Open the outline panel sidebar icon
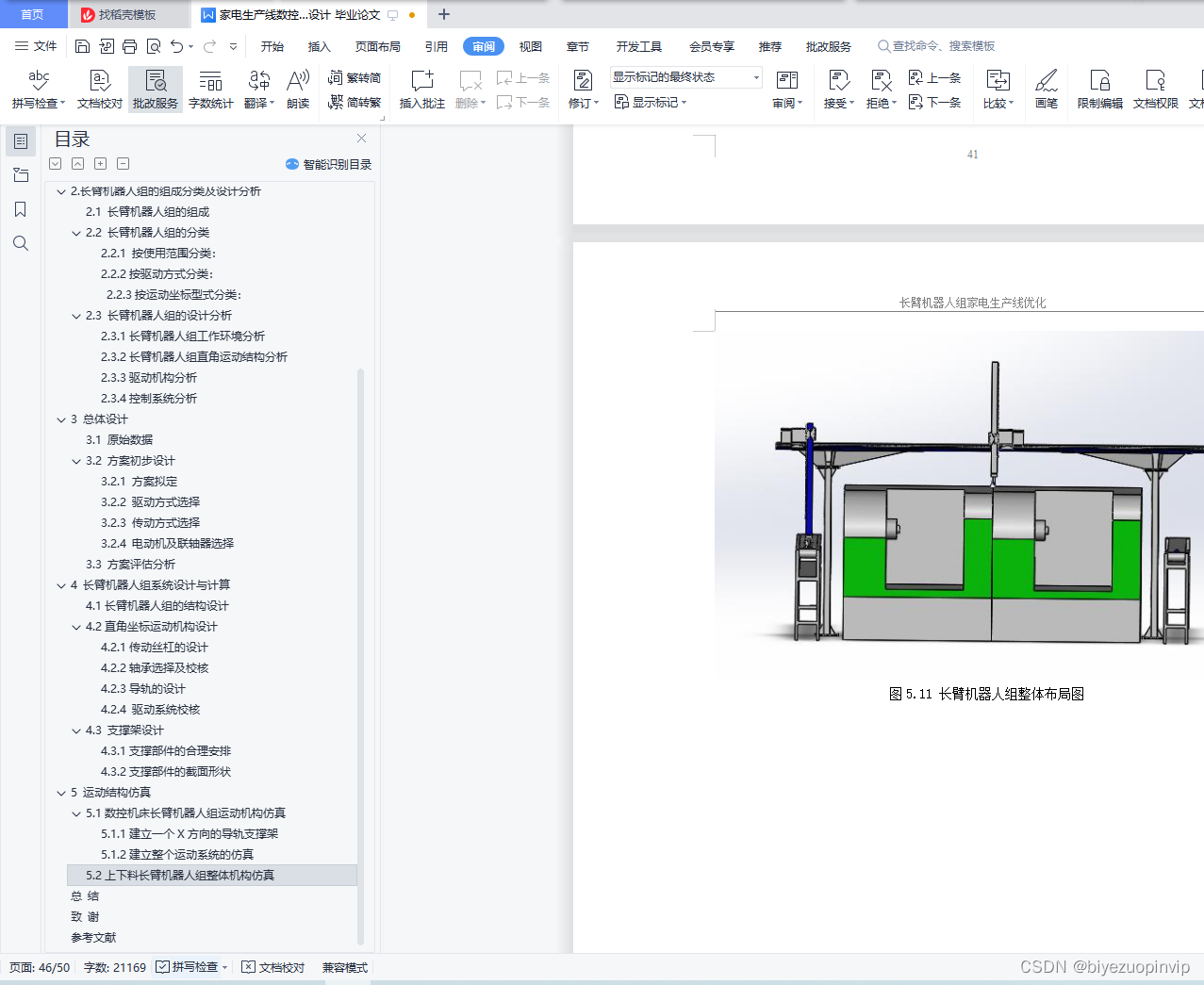1204x985 pixels. 21,141
